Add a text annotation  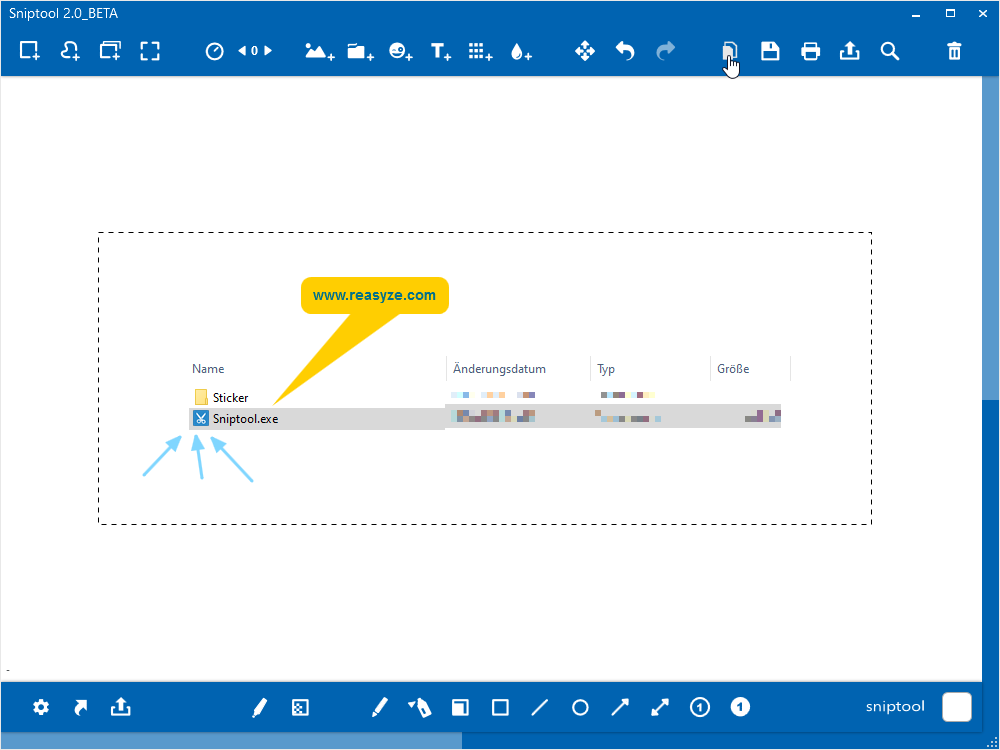440,50
